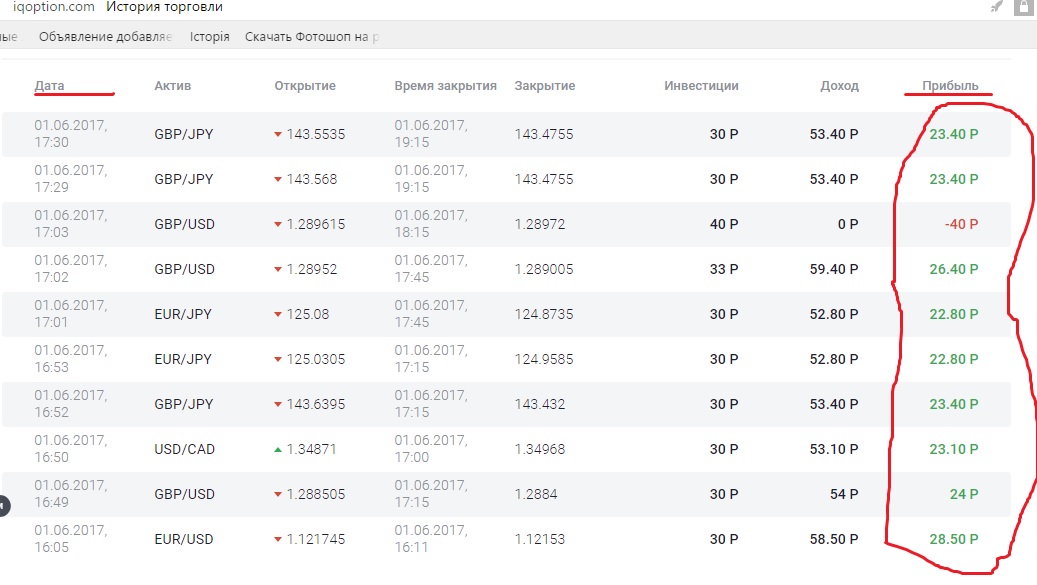Click the rocket icon in the browser bar
The image size is (1037, 585).
pyautogui.click(x=996, y=7)
